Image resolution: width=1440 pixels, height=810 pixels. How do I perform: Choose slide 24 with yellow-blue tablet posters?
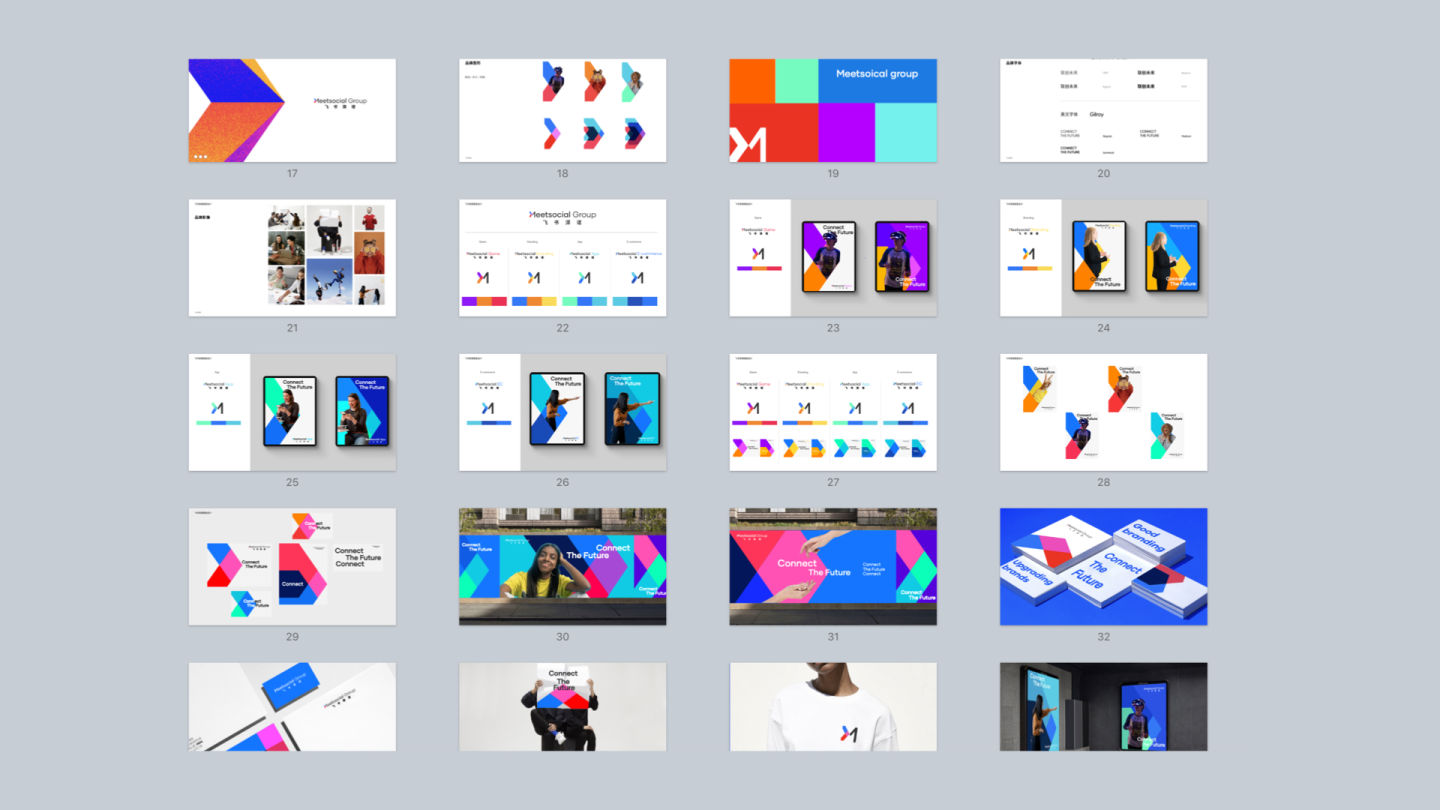(x=1103, y=257)
